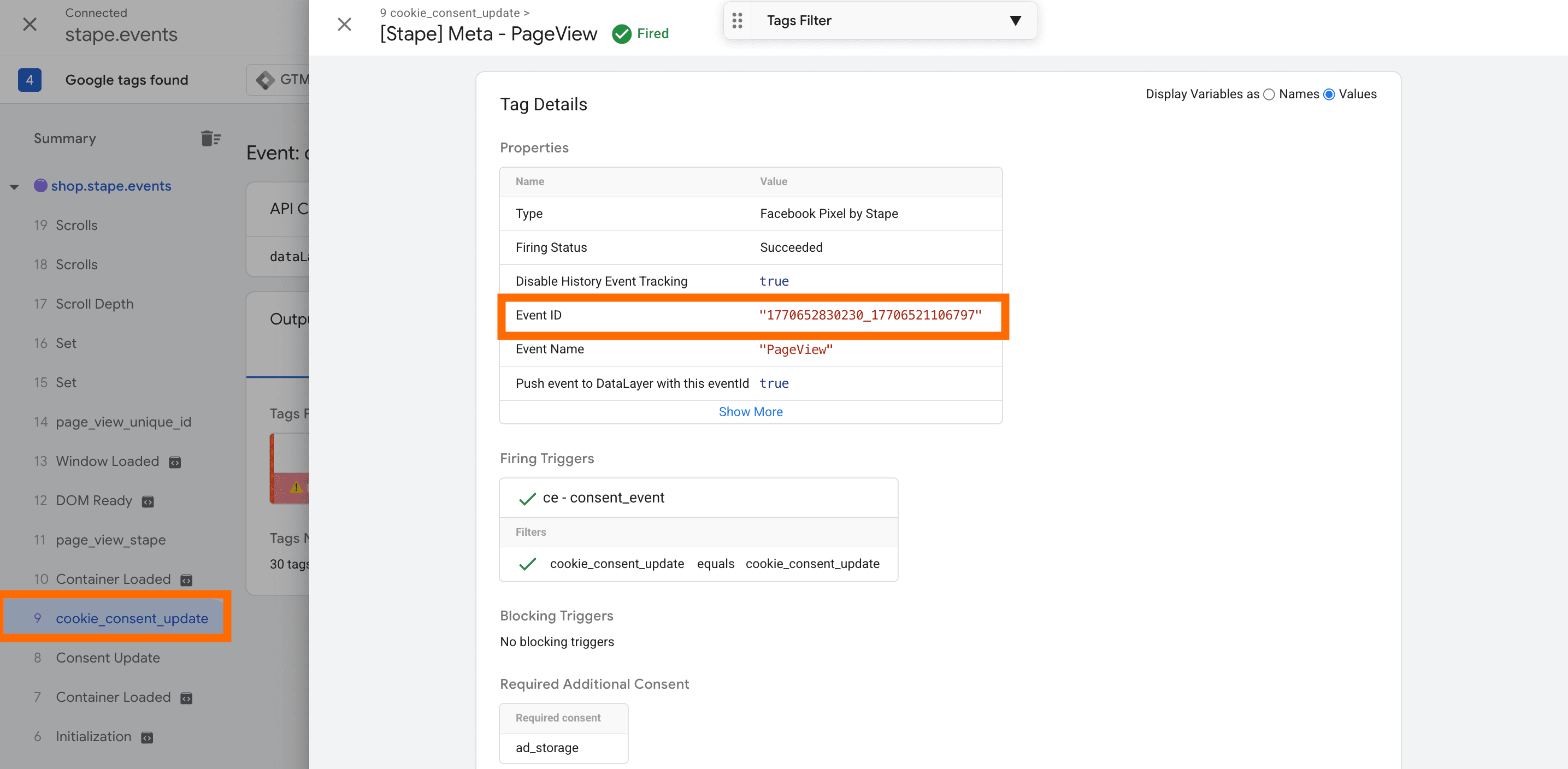1568x769 pixels.
Task: Click the code icon beside DOM Ready
Action: [148, 502]
